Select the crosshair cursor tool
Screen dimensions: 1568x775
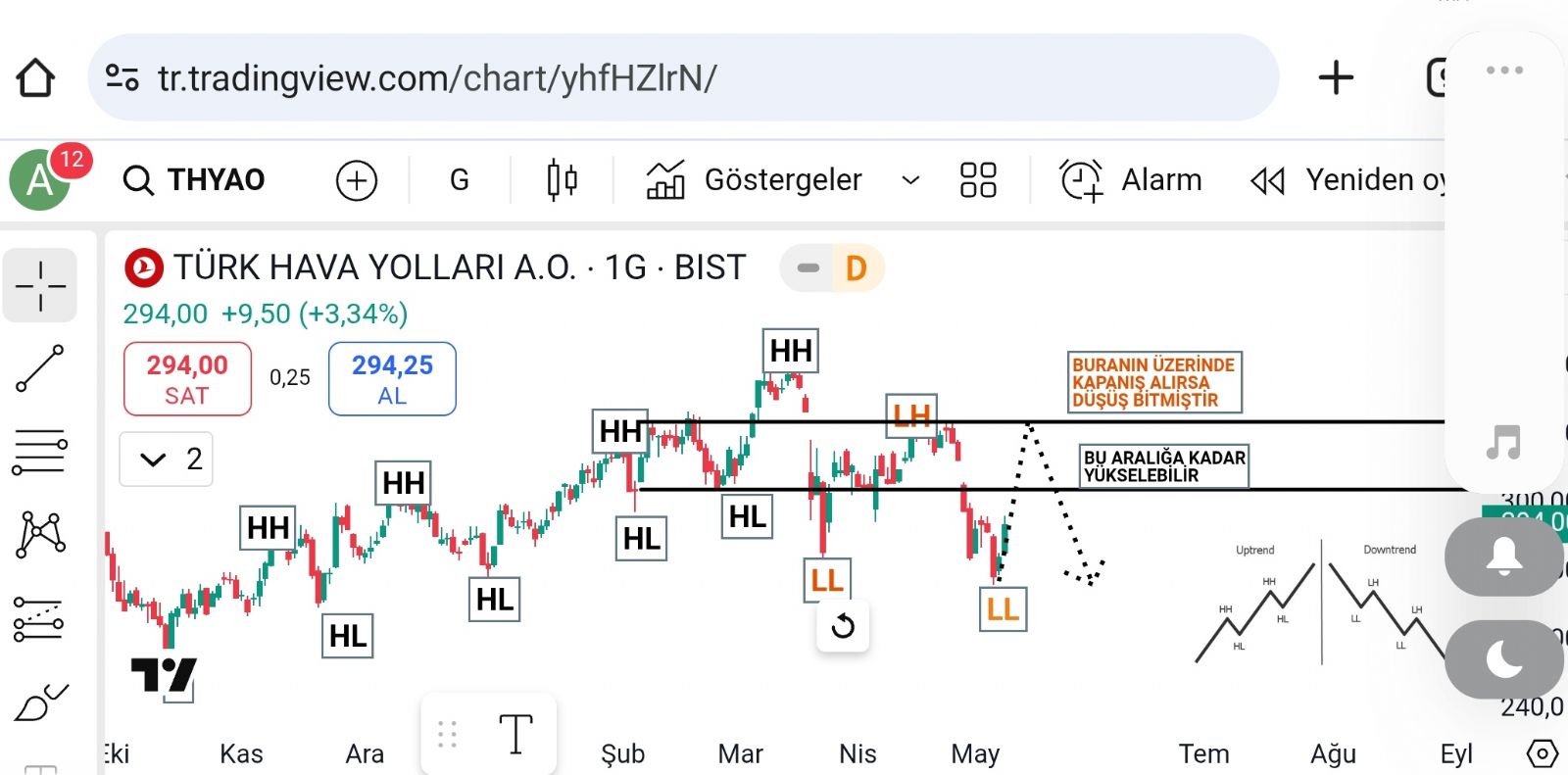[40, 286]
